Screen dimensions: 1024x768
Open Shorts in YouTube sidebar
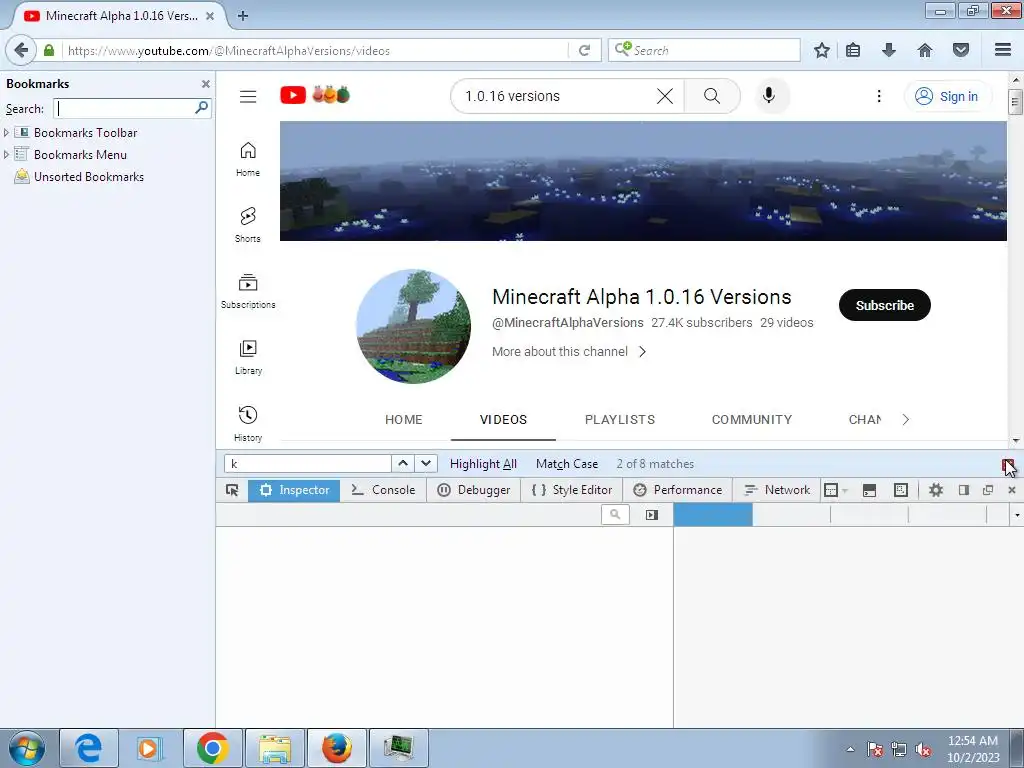click(248, 225)
